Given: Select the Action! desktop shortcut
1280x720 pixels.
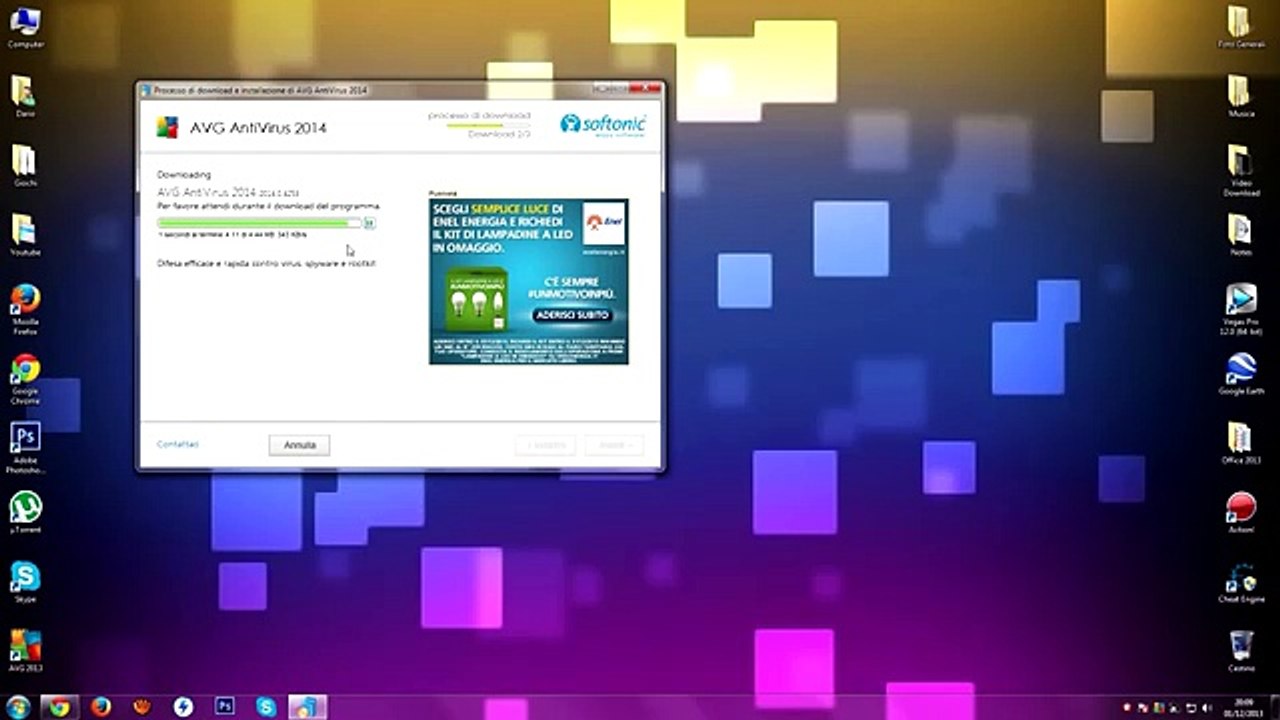Looking at the screenshot, I should (1240, 511).
